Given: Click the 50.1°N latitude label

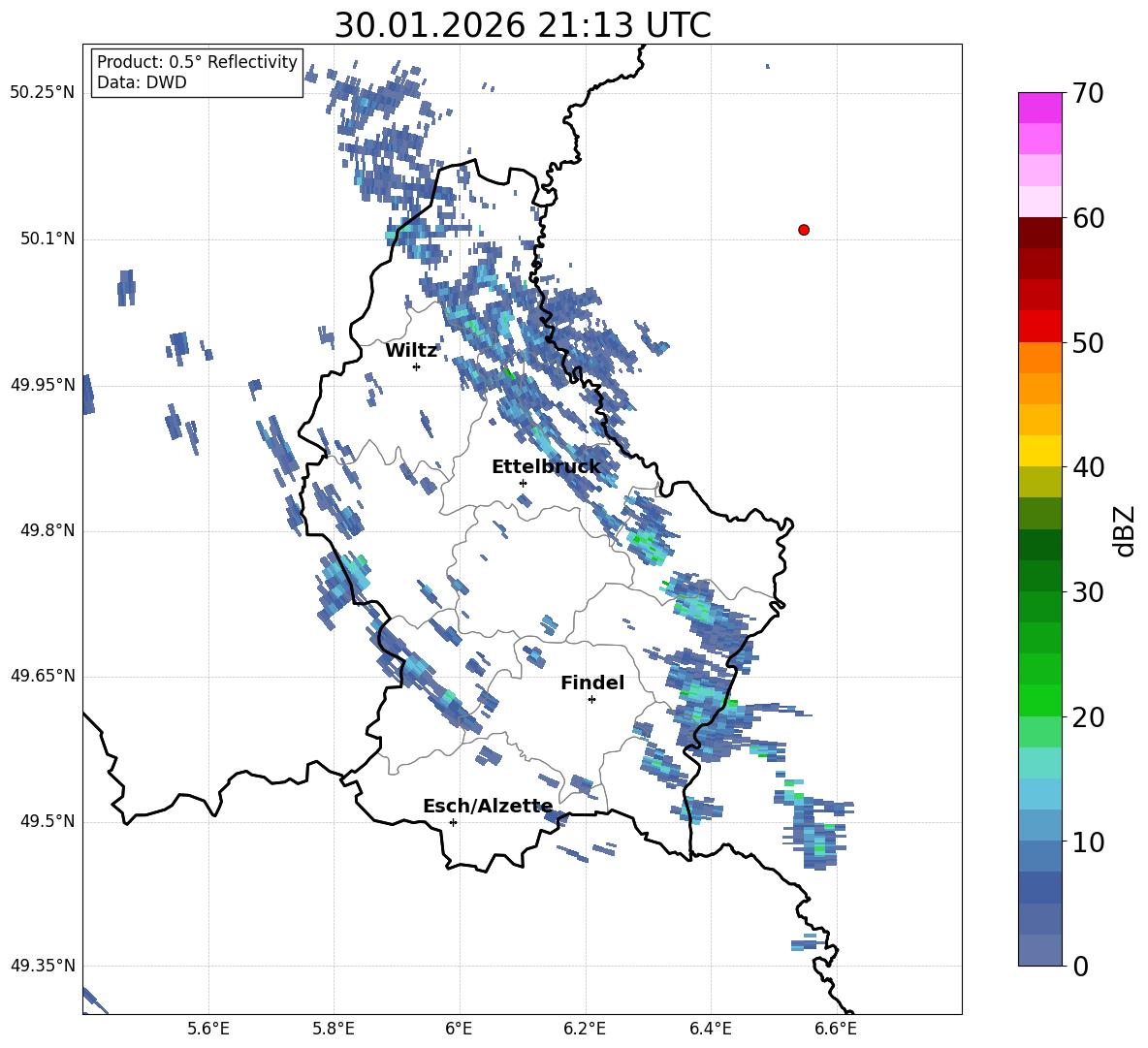Looking at the screenshot, I should pos(47,238).
